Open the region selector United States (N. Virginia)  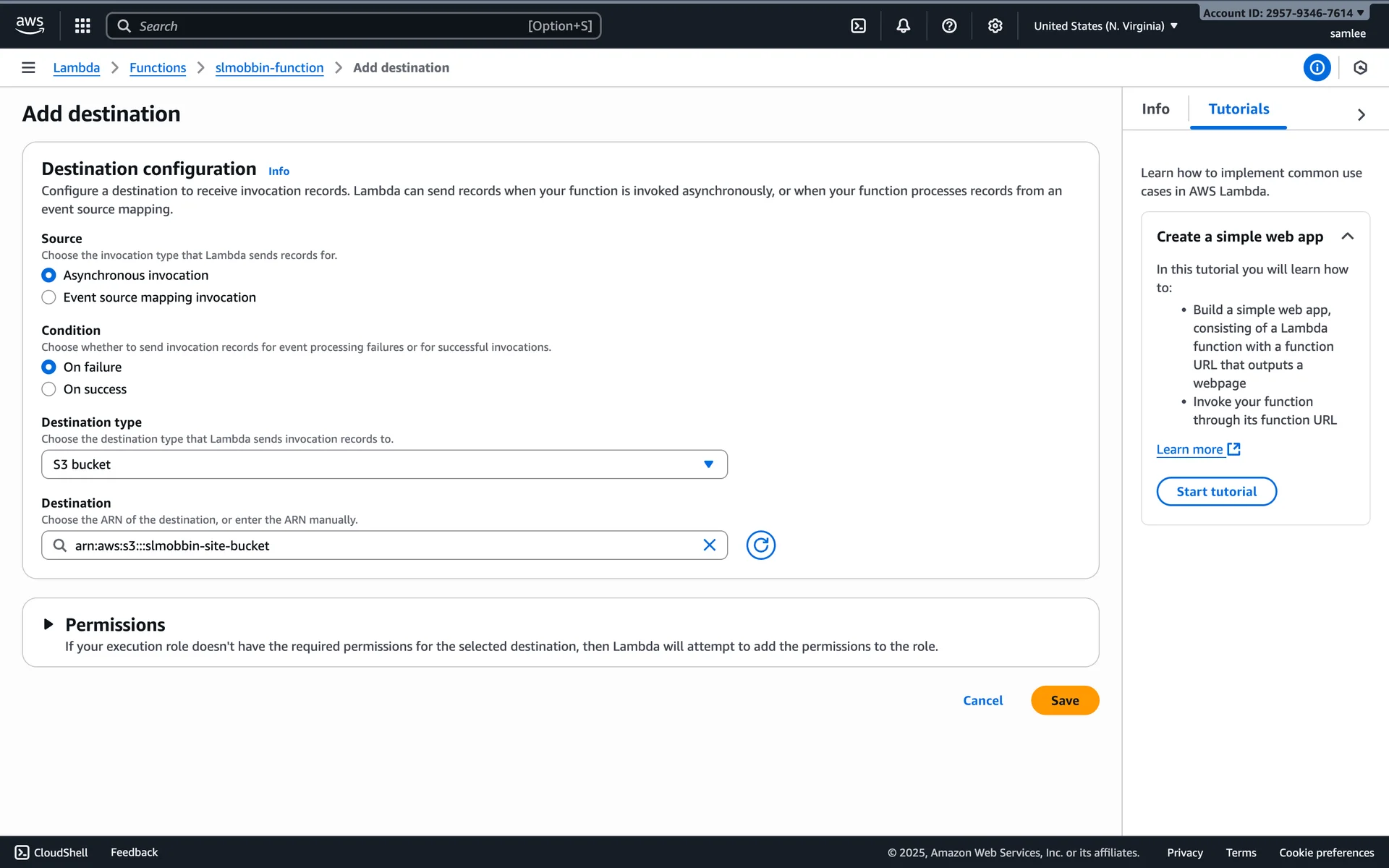[1105, 26]
